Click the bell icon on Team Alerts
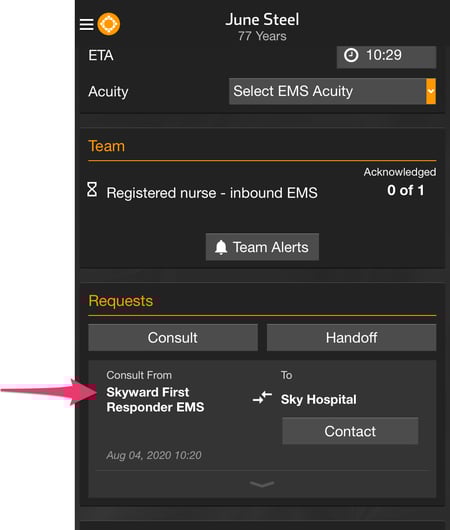This screenshot has height=530, width=450. (x=221, y=247)
